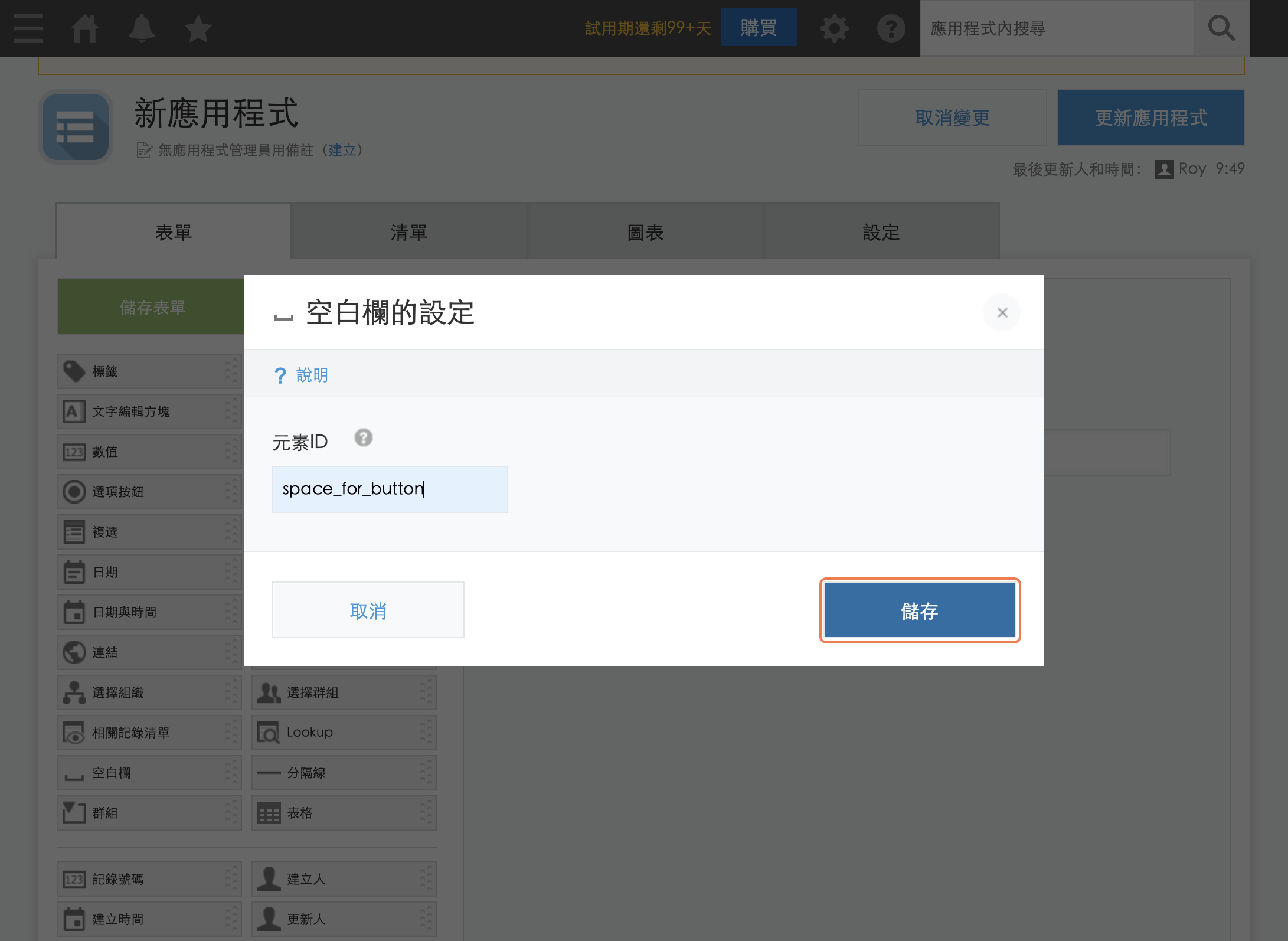Select the 分隔線 divider item
Screen dimensions: 1288x941
pyautogui.click(x=344, y=773)
